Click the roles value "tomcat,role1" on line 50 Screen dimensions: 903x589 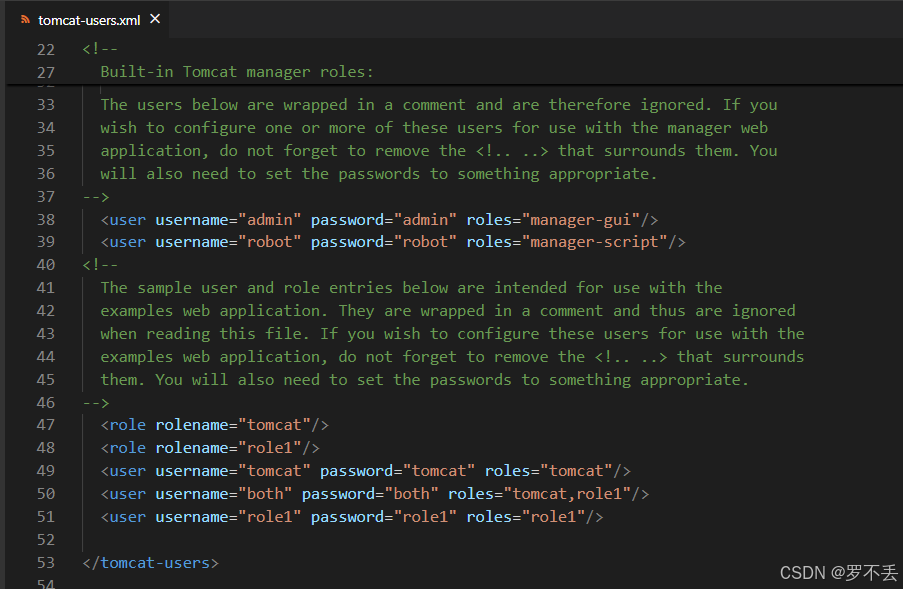pos(567,494)
